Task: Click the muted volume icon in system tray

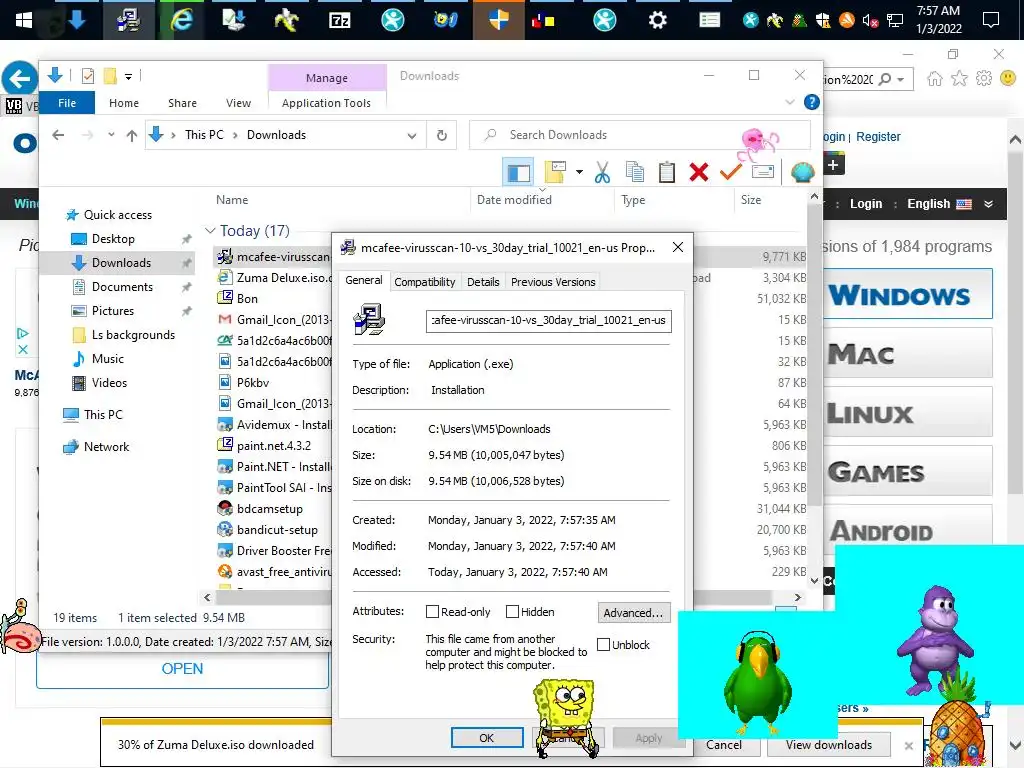Action: tap(870, 21)
